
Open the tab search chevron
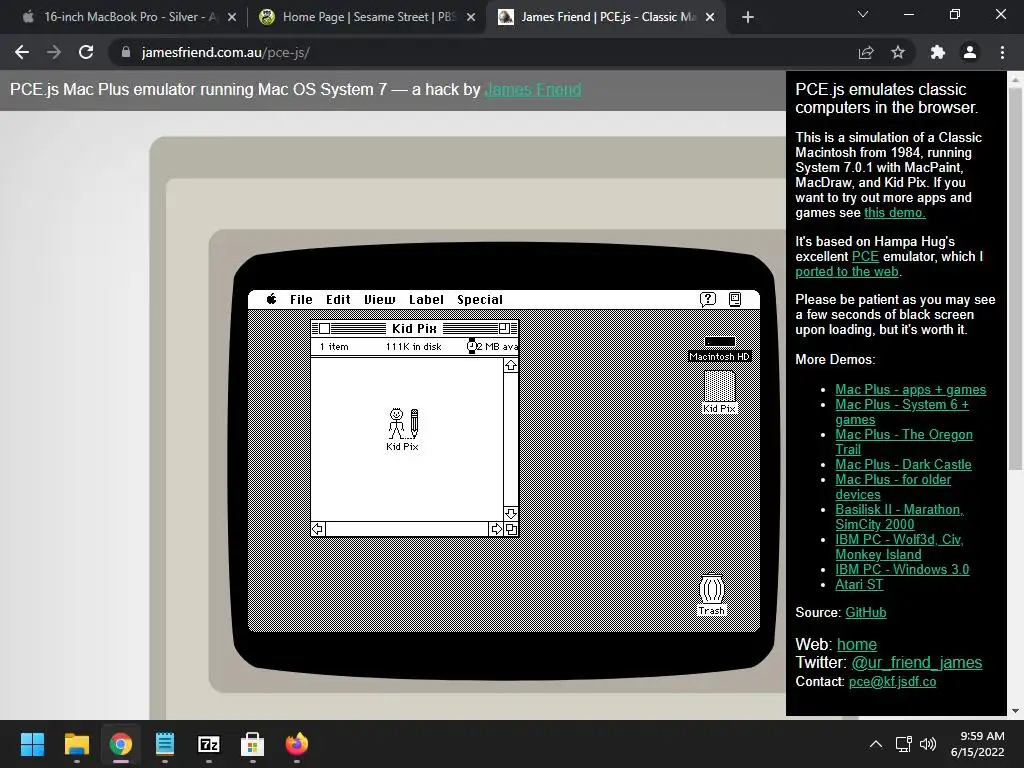pyautogui.click(x=863, y=14)
